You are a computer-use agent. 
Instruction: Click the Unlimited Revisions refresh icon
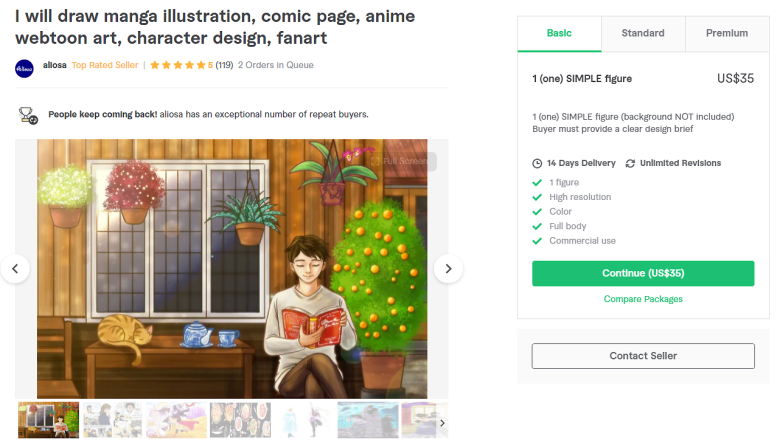pyautogui.click(x=630, y=164)
